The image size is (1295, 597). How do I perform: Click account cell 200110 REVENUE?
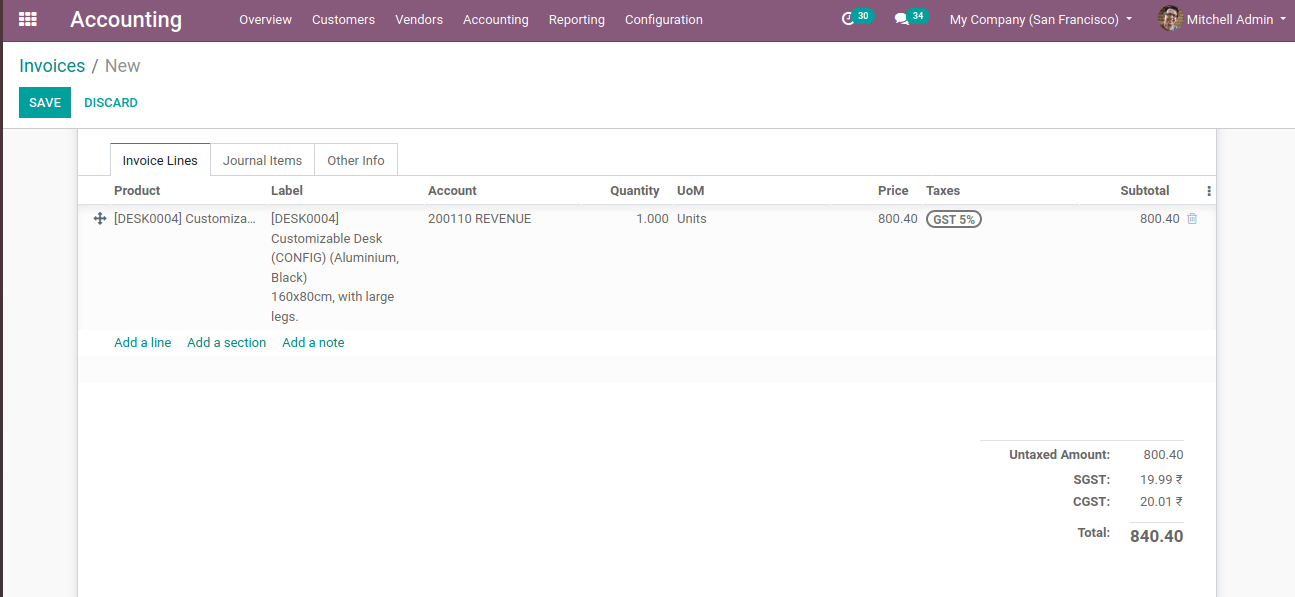click(480, 219)
